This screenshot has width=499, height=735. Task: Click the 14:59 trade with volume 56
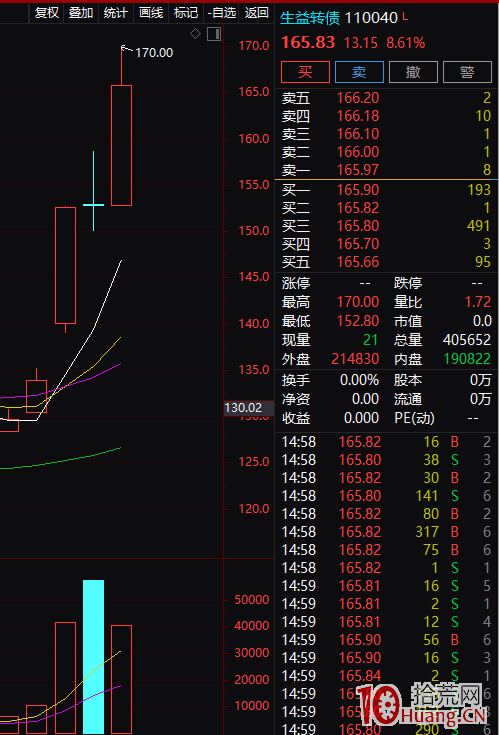[x=386, y=640]
